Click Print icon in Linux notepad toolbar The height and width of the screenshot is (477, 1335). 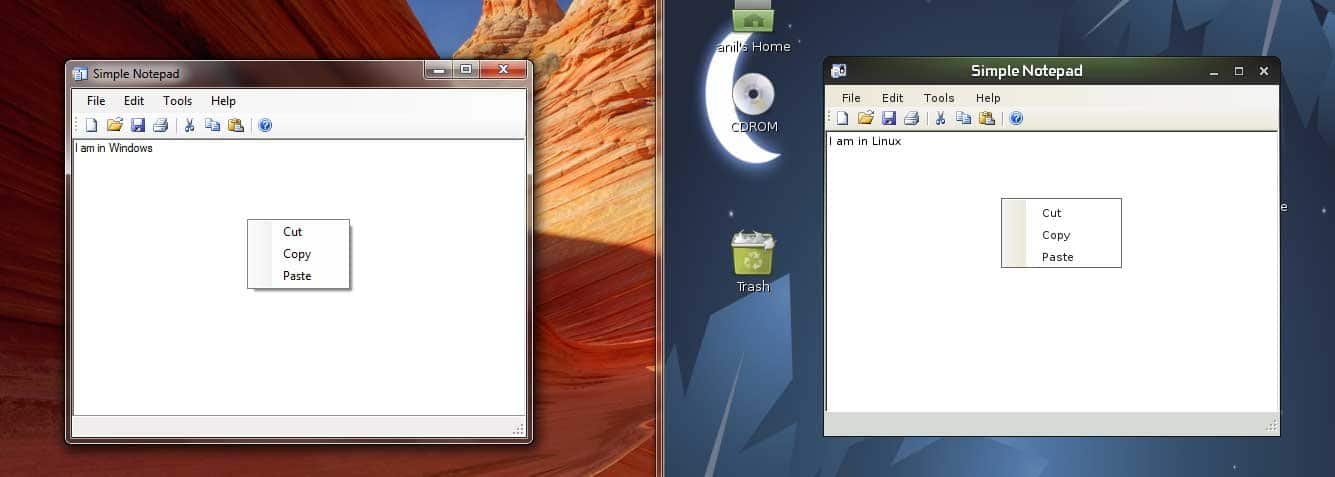tap(911, 118)
